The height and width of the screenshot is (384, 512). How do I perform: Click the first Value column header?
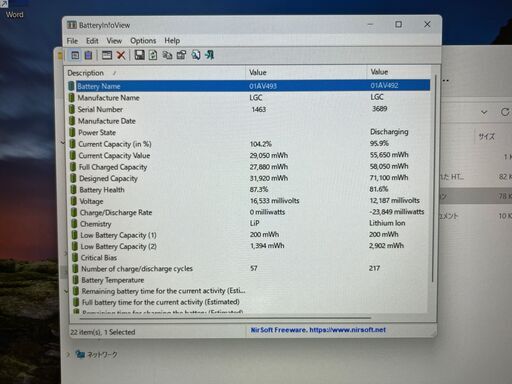(x=307, y=72)
